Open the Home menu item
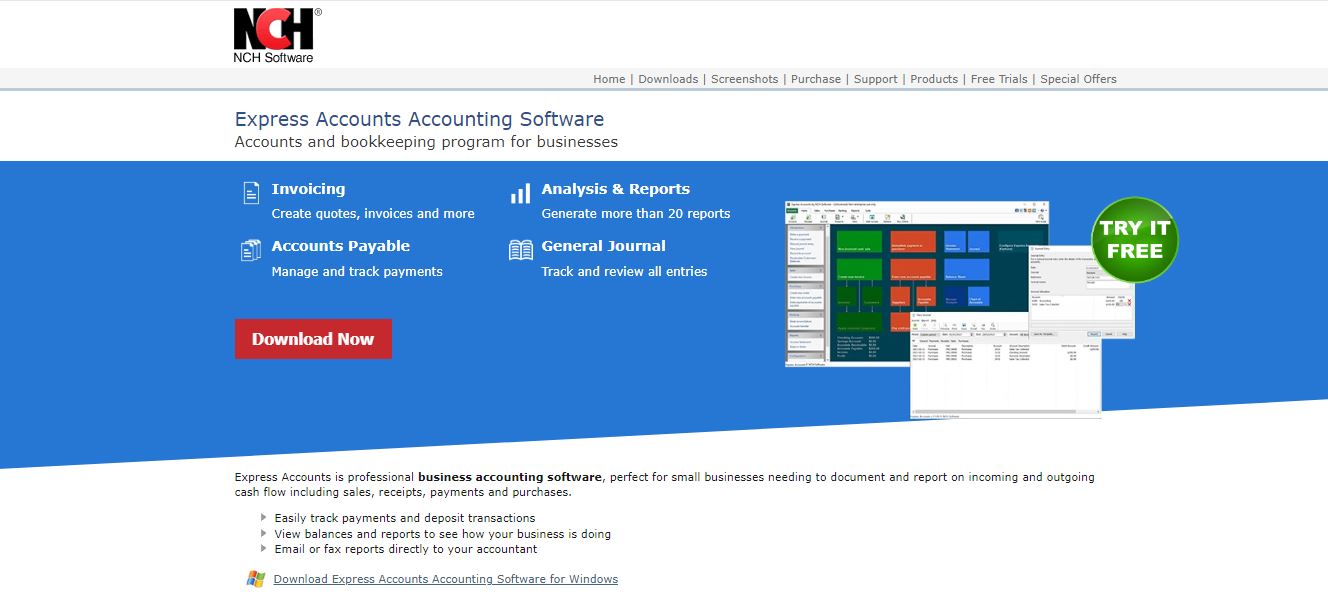 pyautogui.click(x=609, y=79)
